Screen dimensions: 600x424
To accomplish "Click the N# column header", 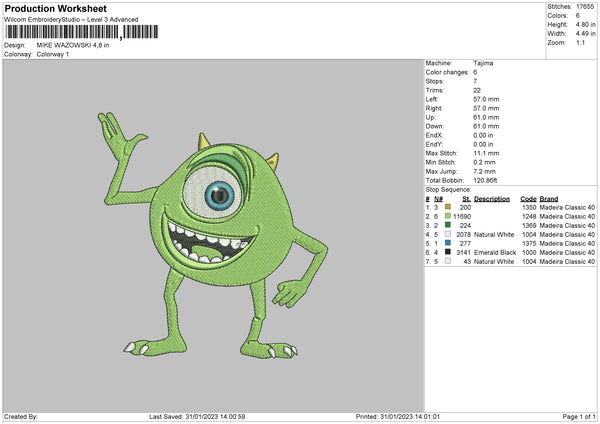I will pos(438,199).
